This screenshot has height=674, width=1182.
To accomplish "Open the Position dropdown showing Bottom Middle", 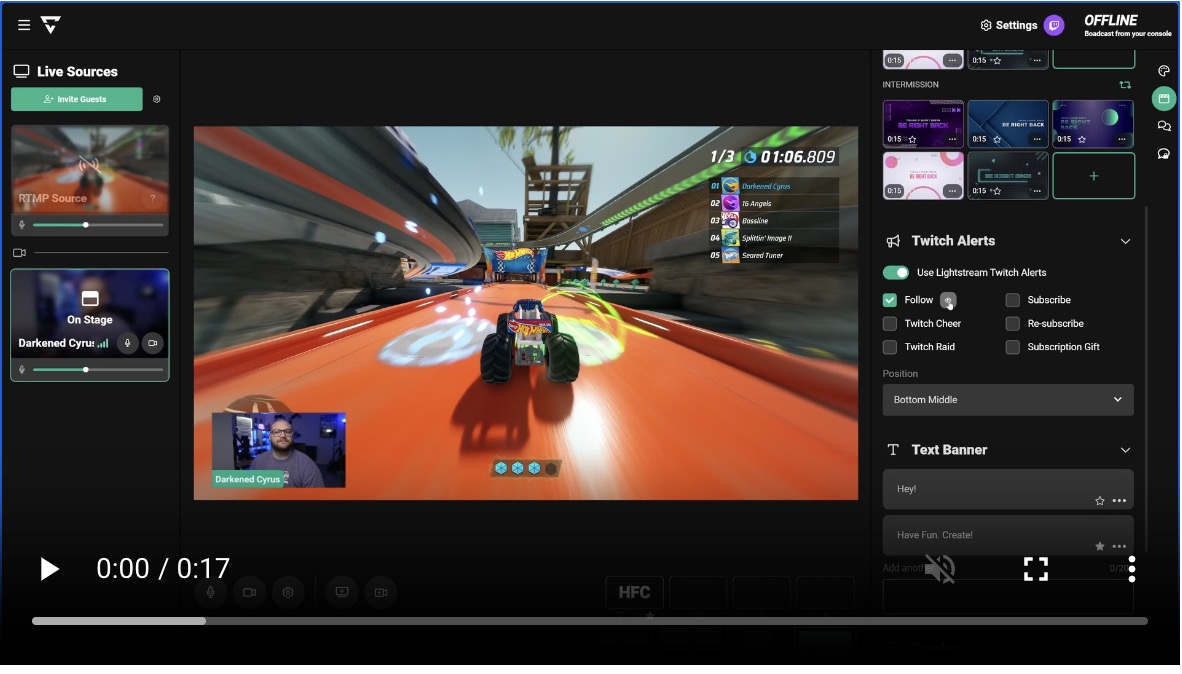I will 1007,400.
